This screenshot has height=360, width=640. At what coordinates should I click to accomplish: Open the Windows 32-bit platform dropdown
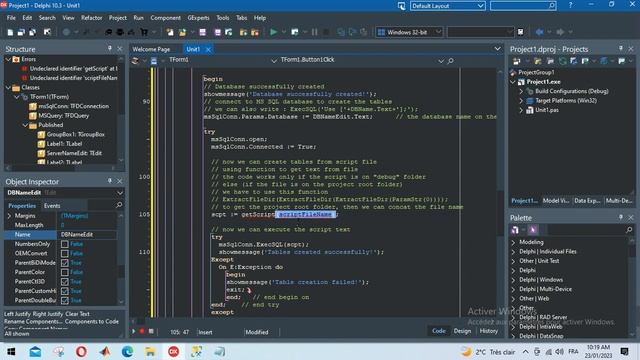click(x=438, y=32)
